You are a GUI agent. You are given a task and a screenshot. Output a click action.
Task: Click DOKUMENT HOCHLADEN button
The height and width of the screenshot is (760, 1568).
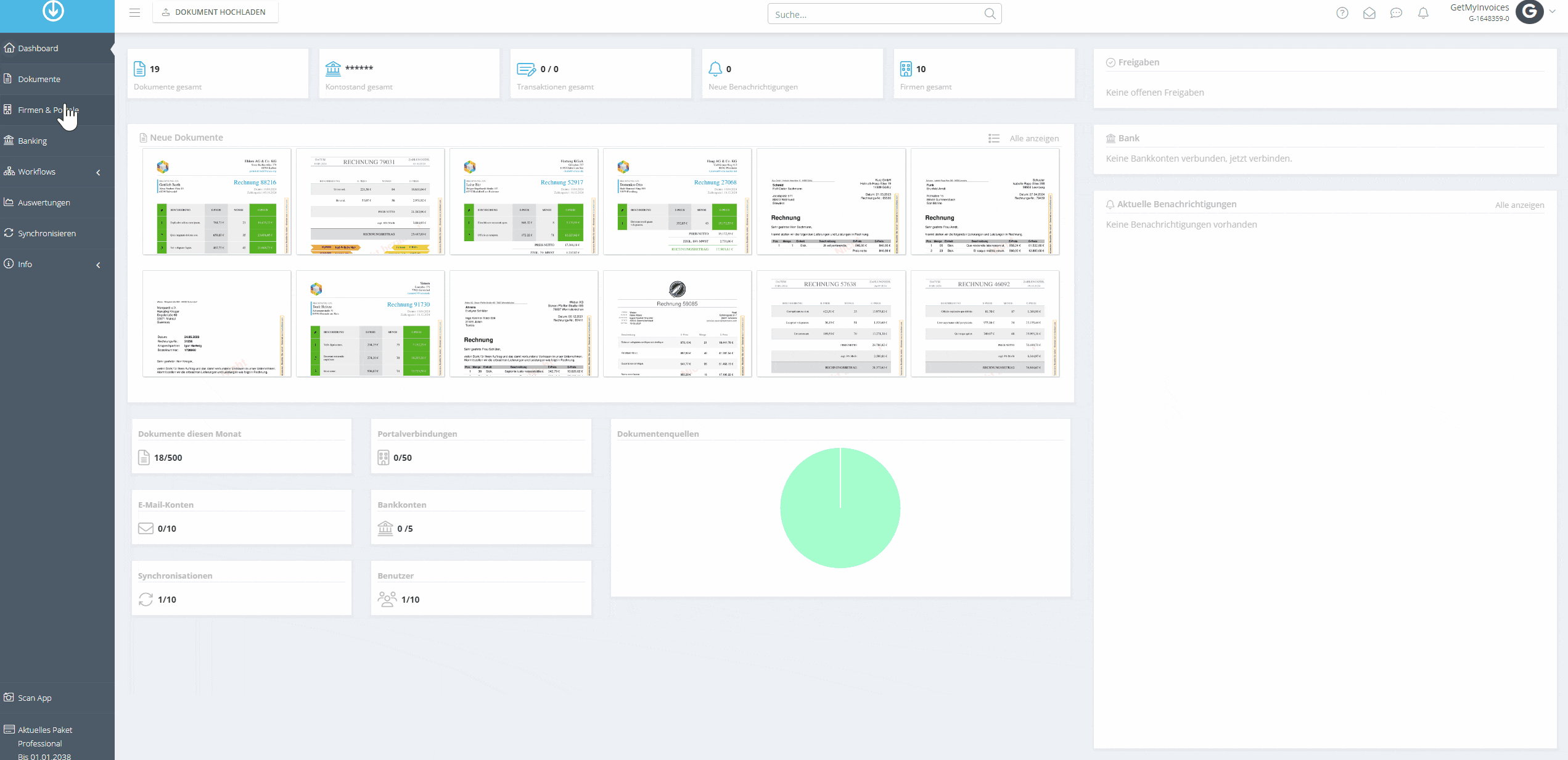click(215, 12)
